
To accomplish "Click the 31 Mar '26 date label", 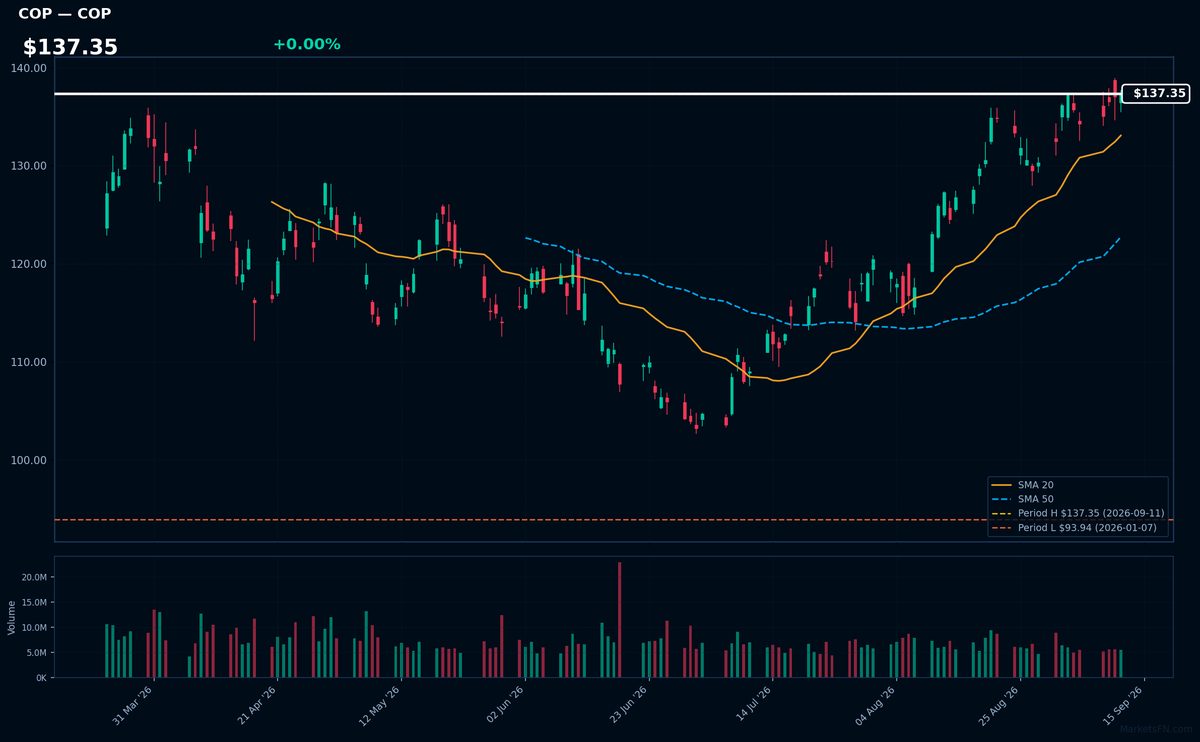I will [133, 705].
